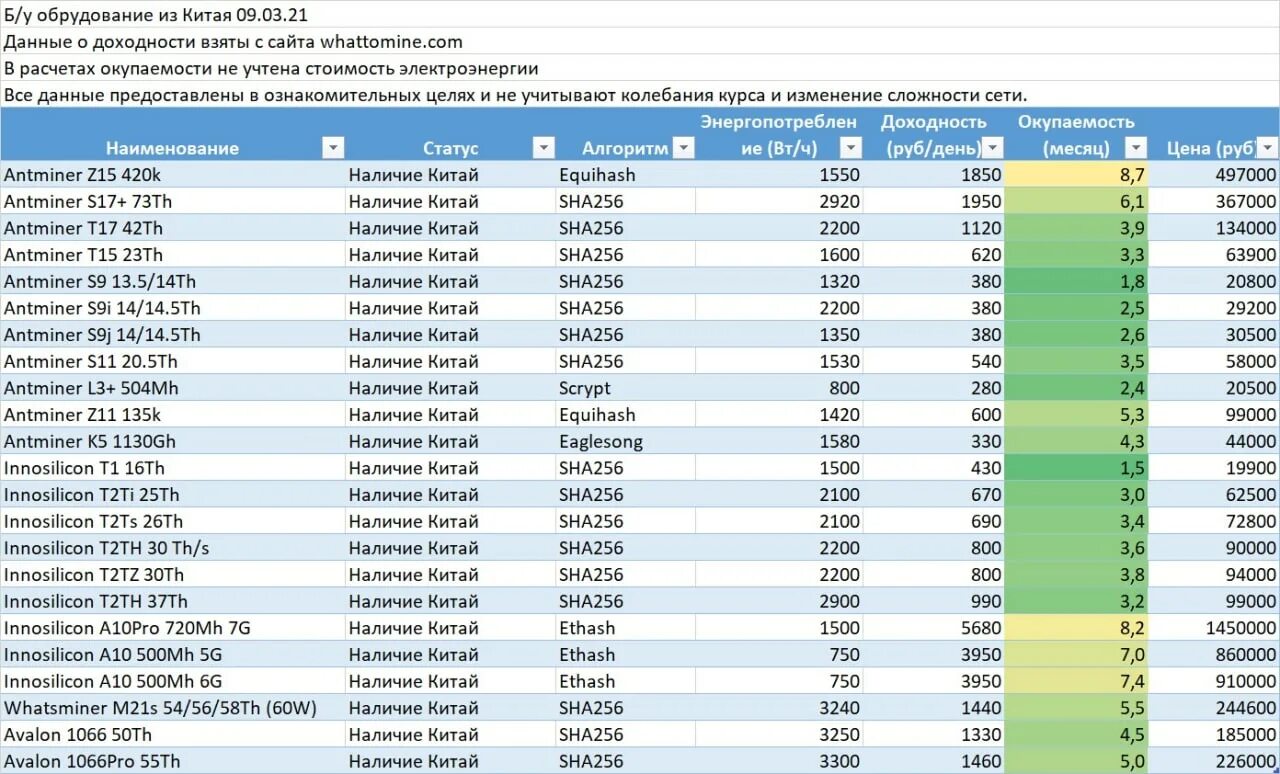Select the 'Innosilicon T2TH 37Th' cell
1280x774 pixels.
[172, 601]
